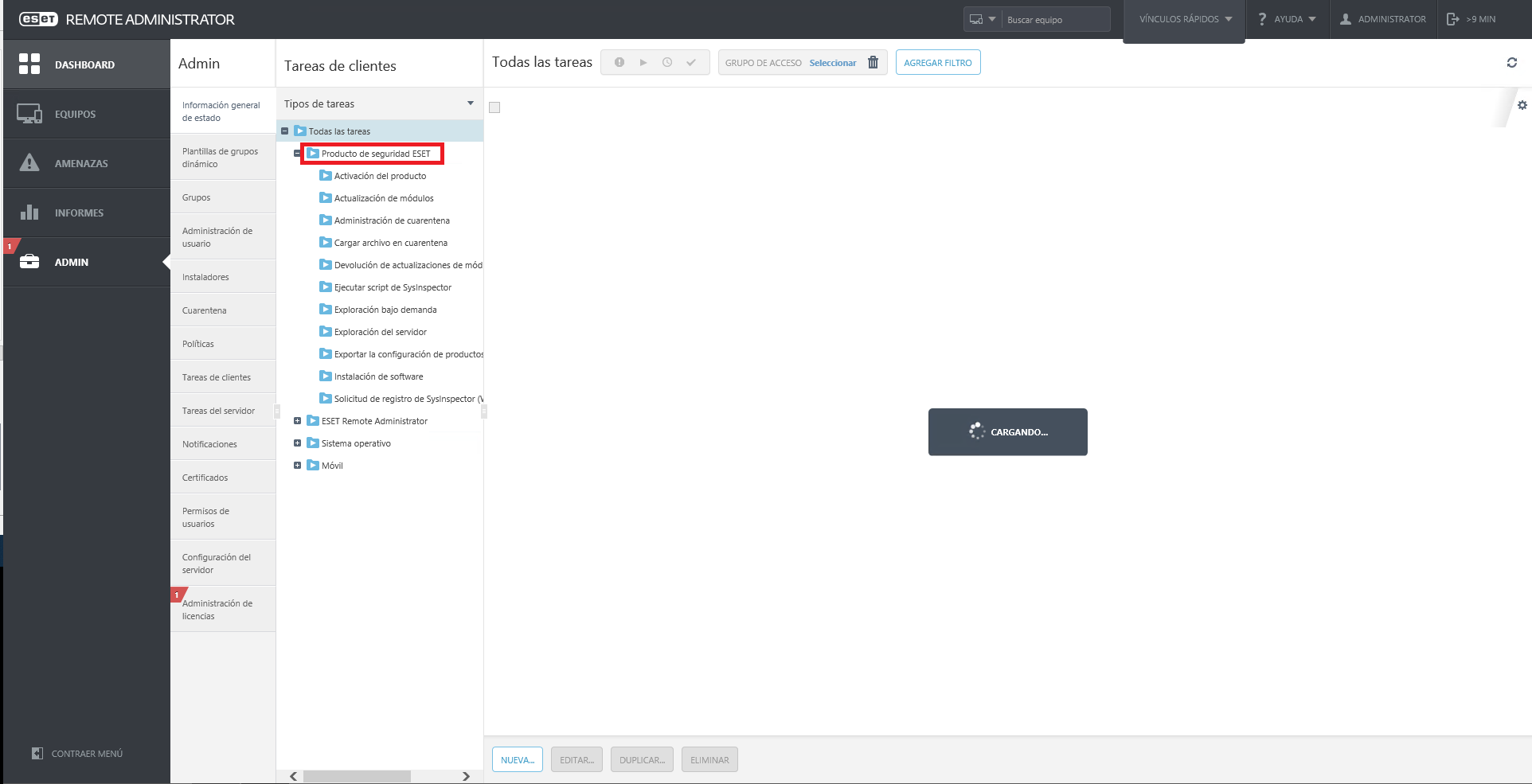This screenshot has width=1532, height=784.
Task: Open the Ayuda dropdown menu
Action: 1286,19
